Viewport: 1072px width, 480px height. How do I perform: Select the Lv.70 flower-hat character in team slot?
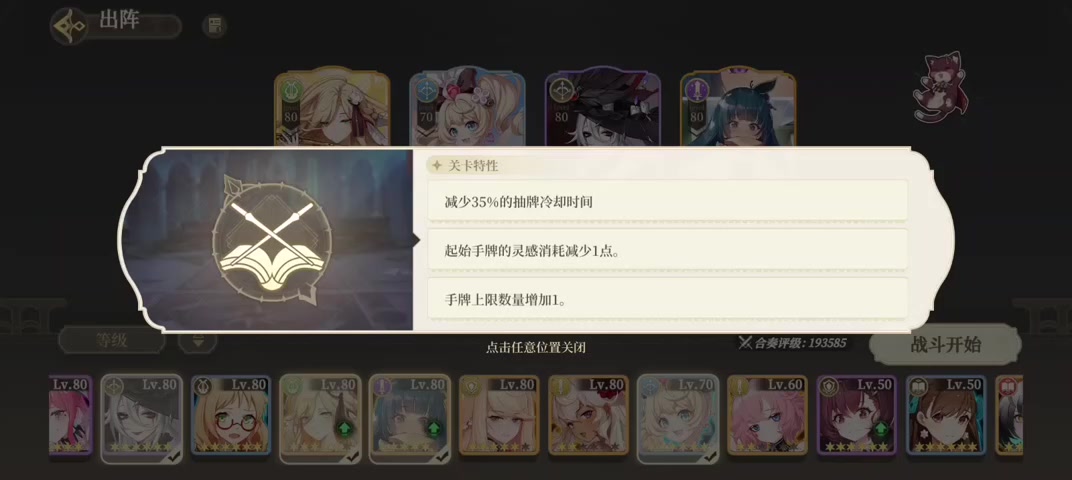point(467,107)
